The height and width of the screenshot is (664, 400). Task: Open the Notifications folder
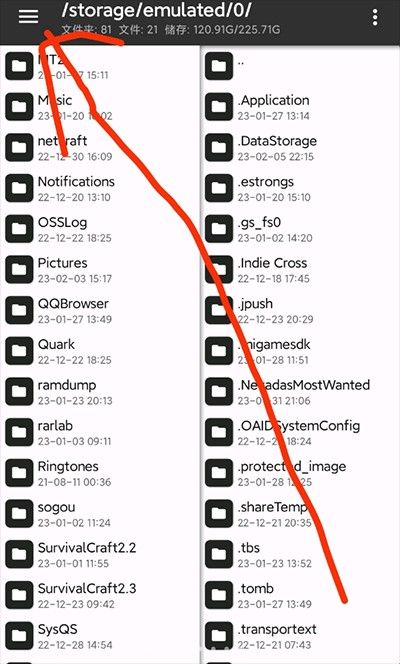pyautogui.click(x=100, y=188)
